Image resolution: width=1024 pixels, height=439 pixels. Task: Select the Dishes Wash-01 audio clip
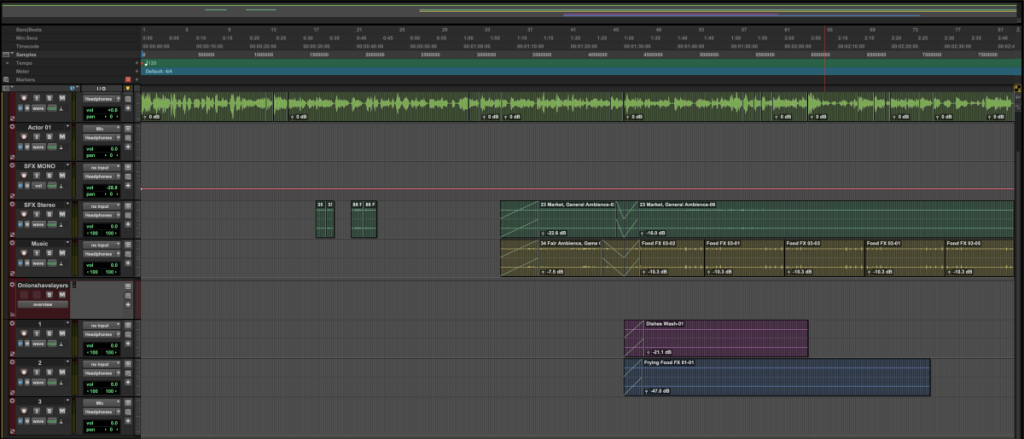[x=715, y=338]
